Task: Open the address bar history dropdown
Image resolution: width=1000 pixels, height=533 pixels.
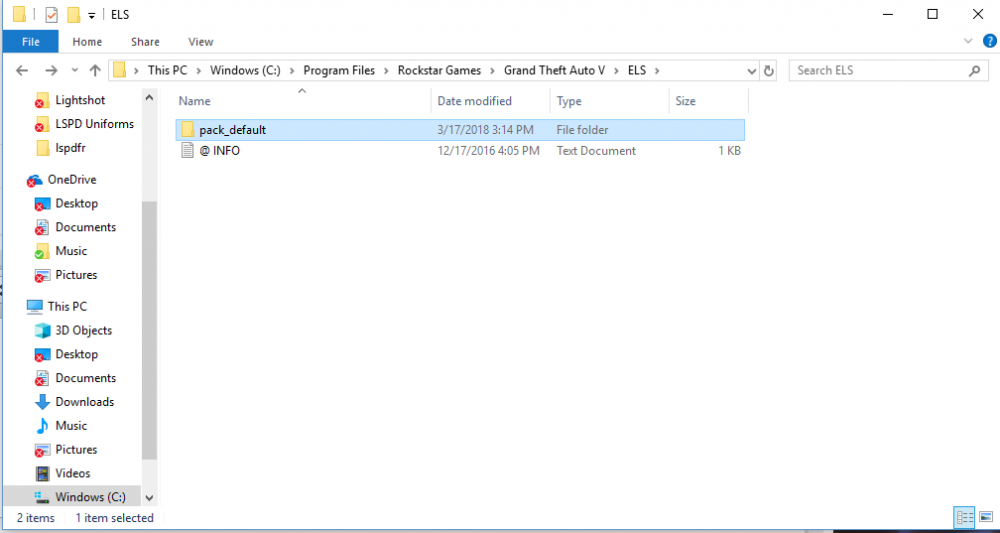Action: pos(752,71)
